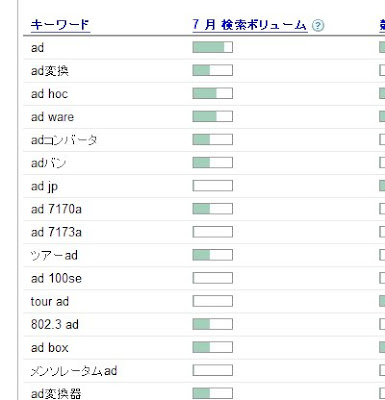Image resolution: width=385 pixels, height=400 pixels.
Task: Select the keyword ad 7173a
Action: [56, 232]
